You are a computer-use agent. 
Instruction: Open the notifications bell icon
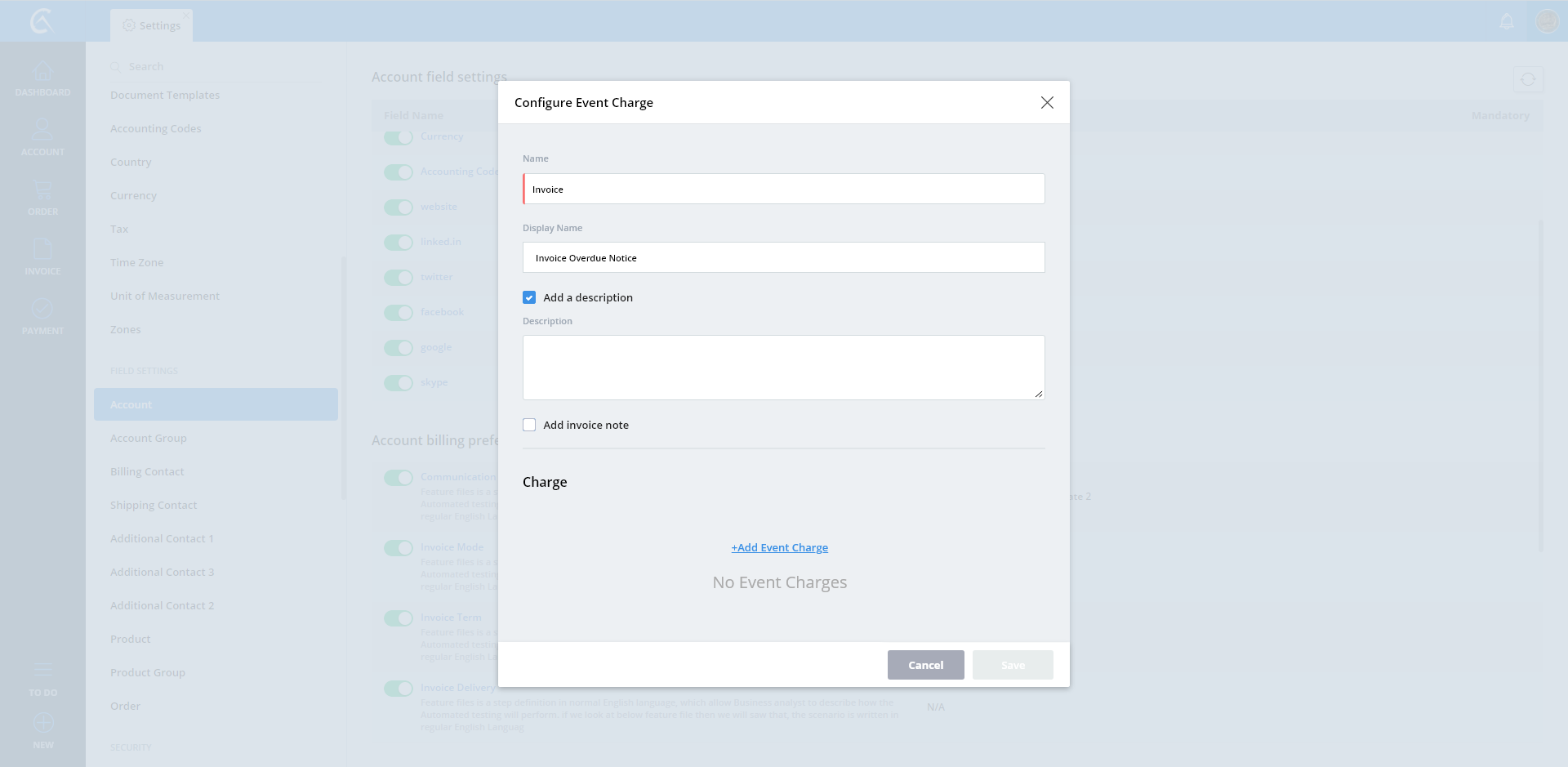(x=1507, y=22)
